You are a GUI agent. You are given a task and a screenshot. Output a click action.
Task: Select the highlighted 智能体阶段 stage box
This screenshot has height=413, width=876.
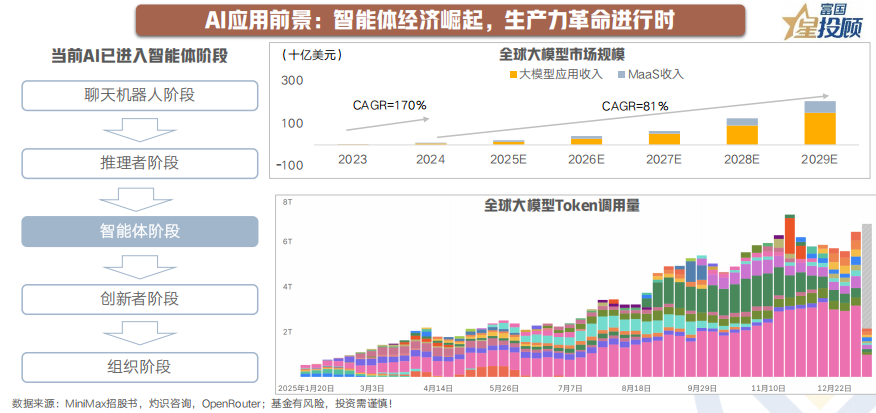tap(140, 231)
